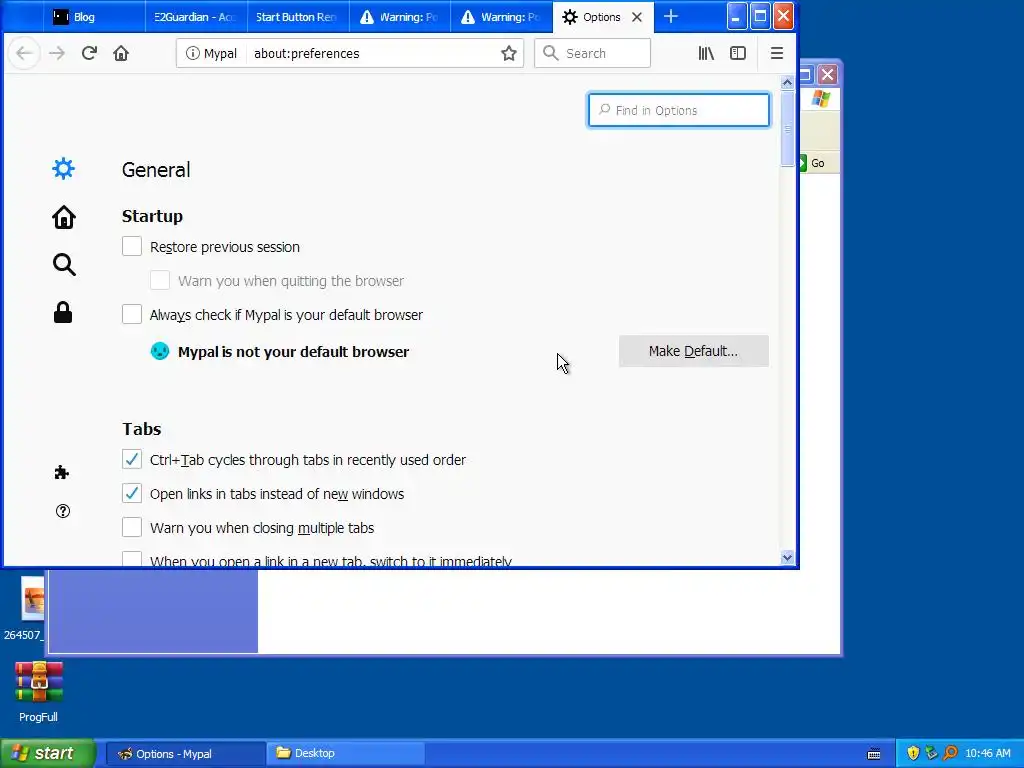Click the Find in Options field
The height and width of the screenshot is (768, 1024).
[x=679, y=110]
